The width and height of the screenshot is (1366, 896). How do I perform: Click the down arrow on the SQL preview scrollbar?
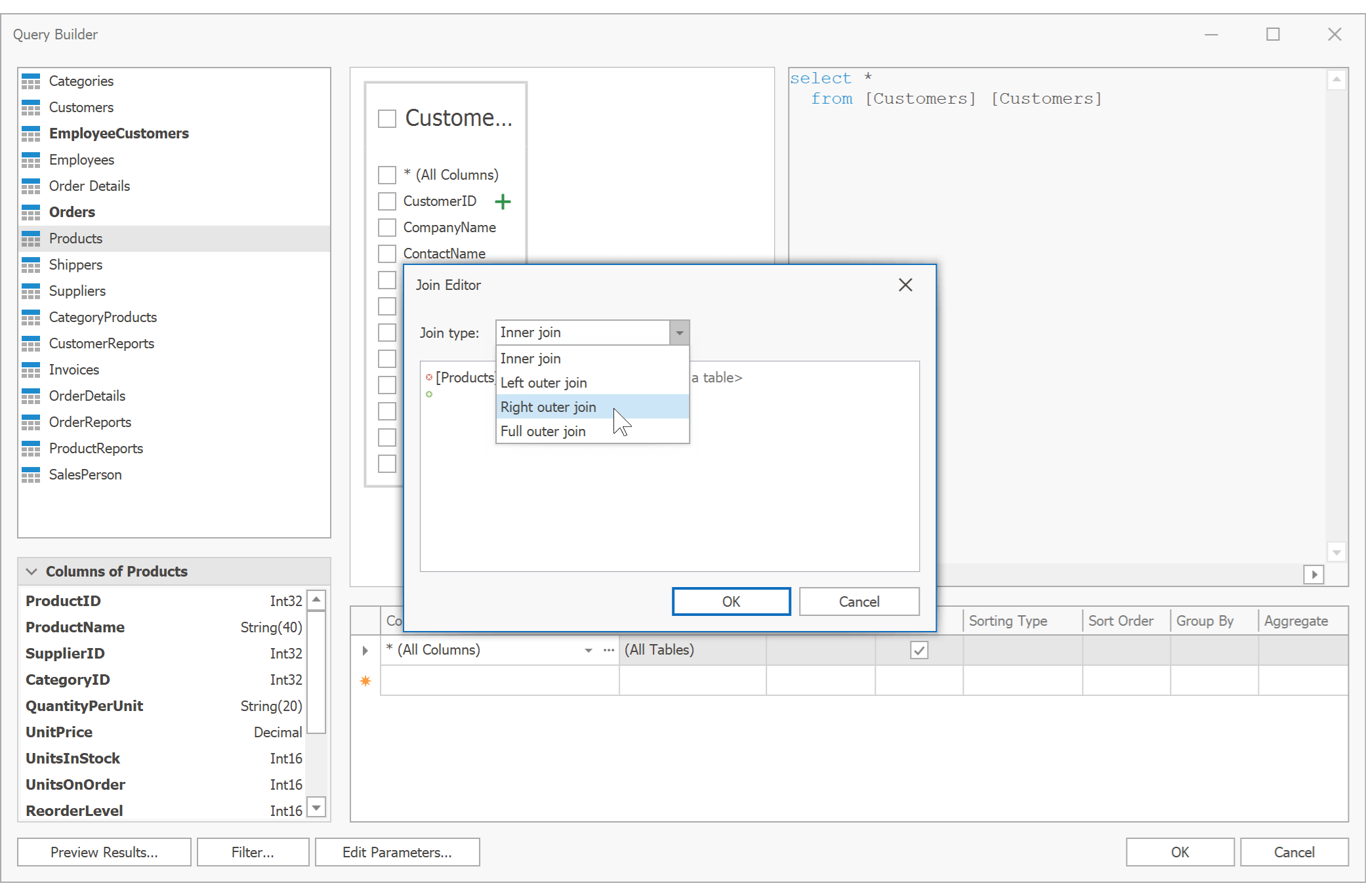click(1336, 552)
